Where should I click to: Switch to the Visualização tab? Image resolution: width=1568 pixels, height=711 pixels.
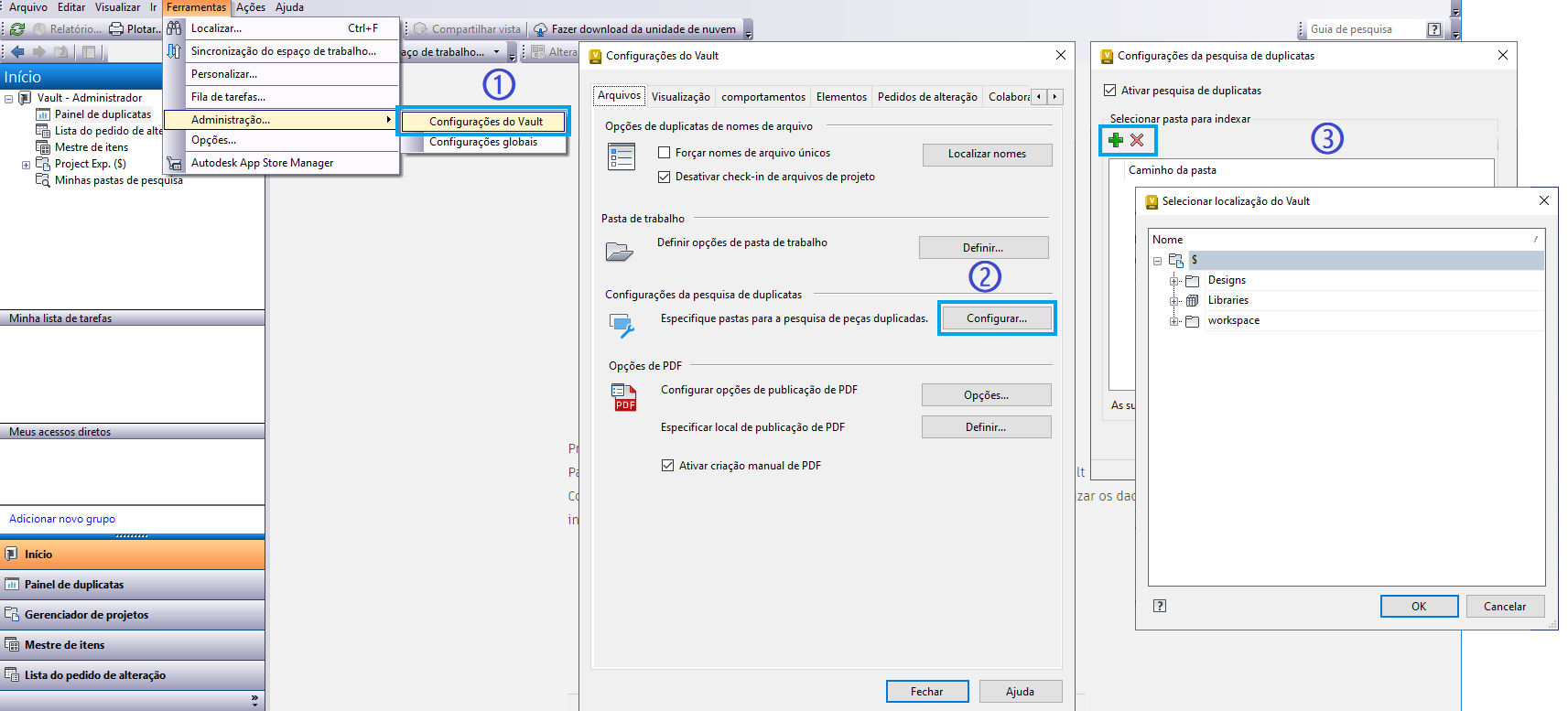click(x=681, y=97)
